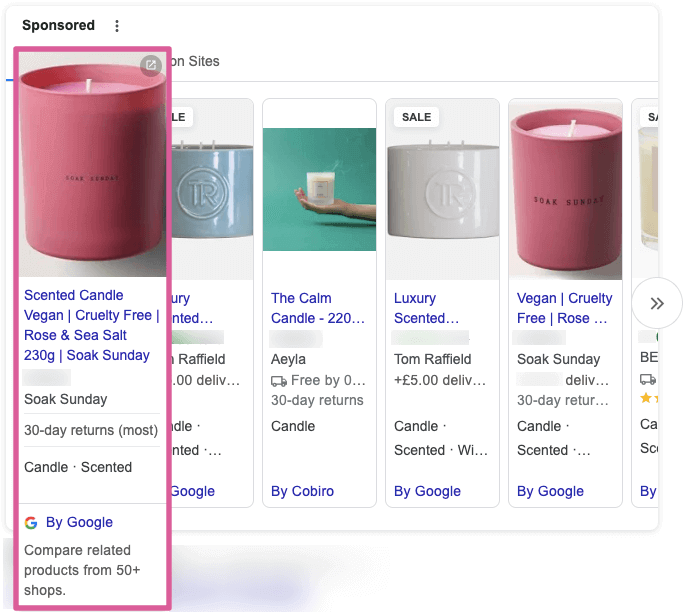
Task: Click the 'Aeyla' seller name
Action: click(x=288, y=359)
